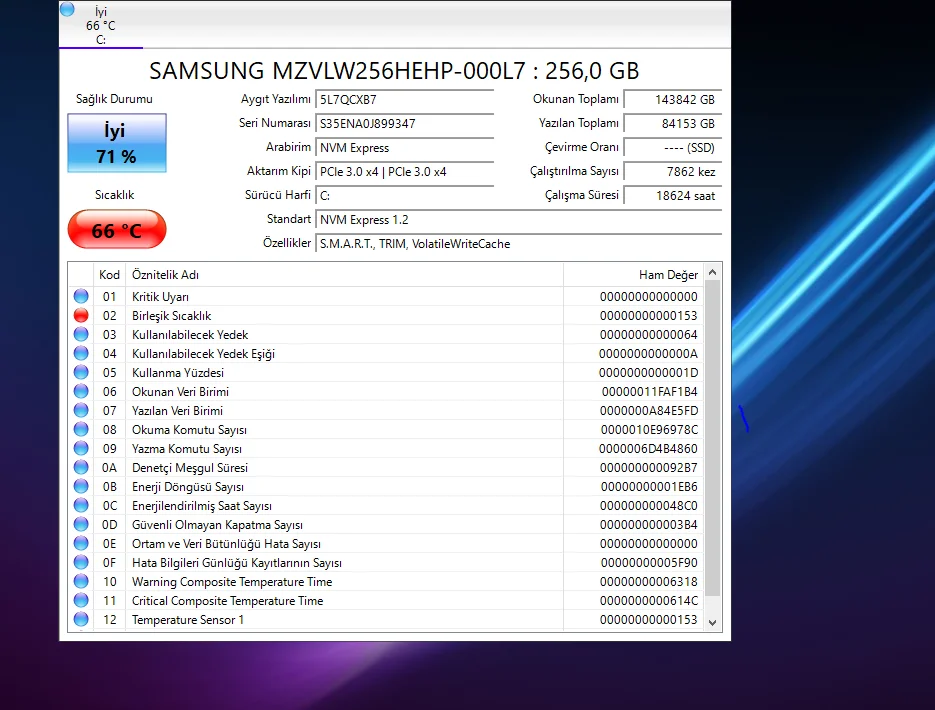Screen dimensions: 935x710
Task: Select Warning Composite Temperature Time attribute name
Action: 232,581
